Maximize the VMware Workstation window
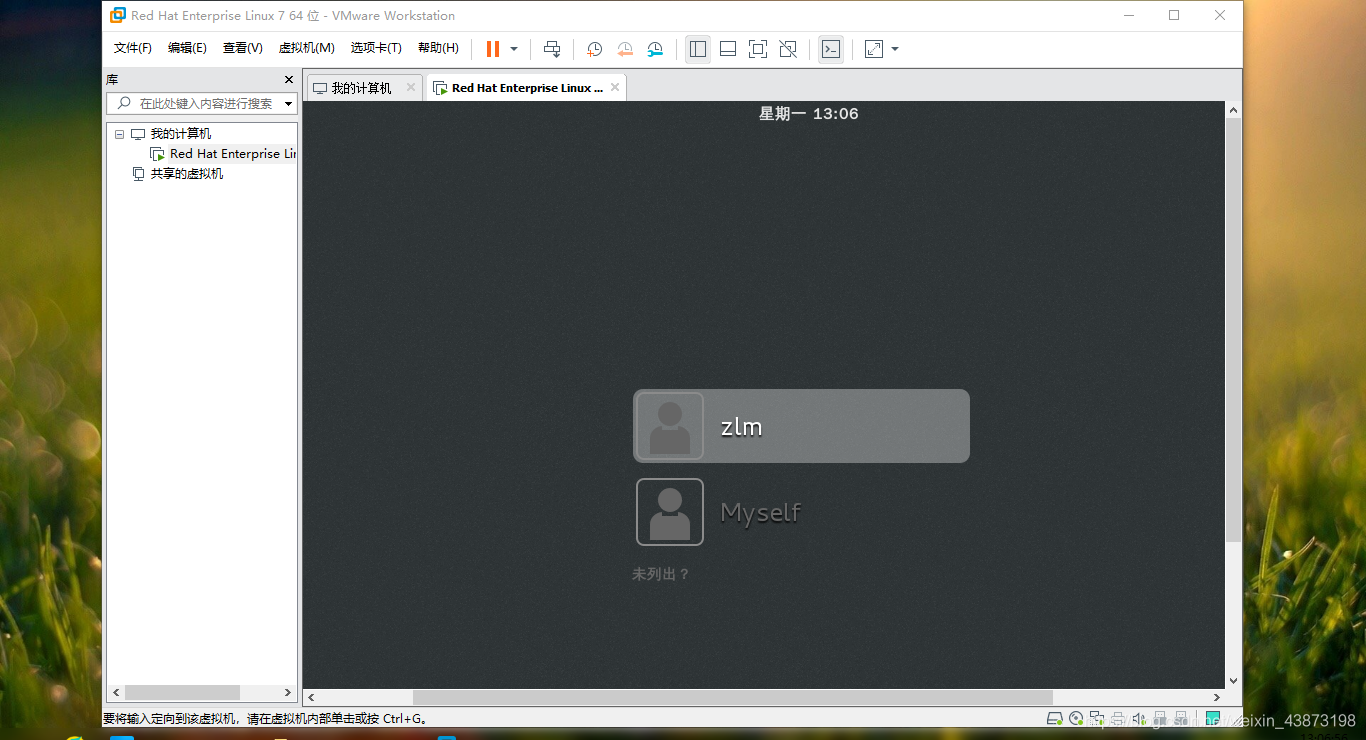 [x=1174, y=15]
